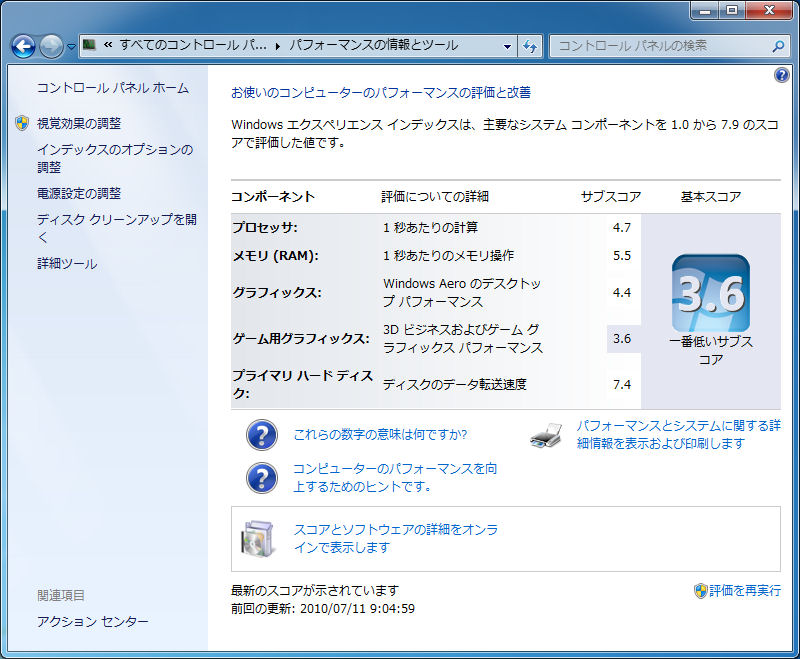Select パフォーマンスの情報とツール breadcrumb item
This screenshot has width=800, height=659.
tap(373, 46)
